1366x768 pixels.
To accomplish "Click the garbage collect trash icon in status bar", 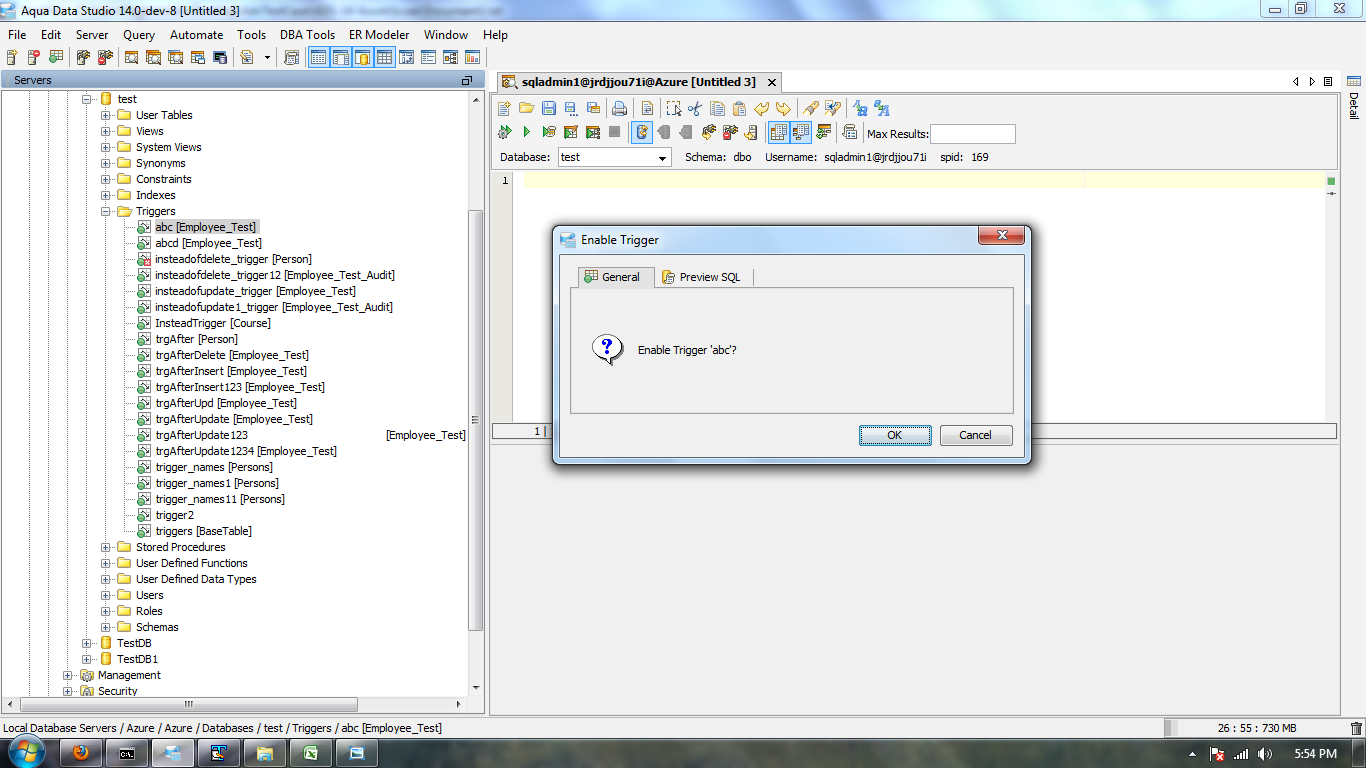I will [x=1356, y=729].
